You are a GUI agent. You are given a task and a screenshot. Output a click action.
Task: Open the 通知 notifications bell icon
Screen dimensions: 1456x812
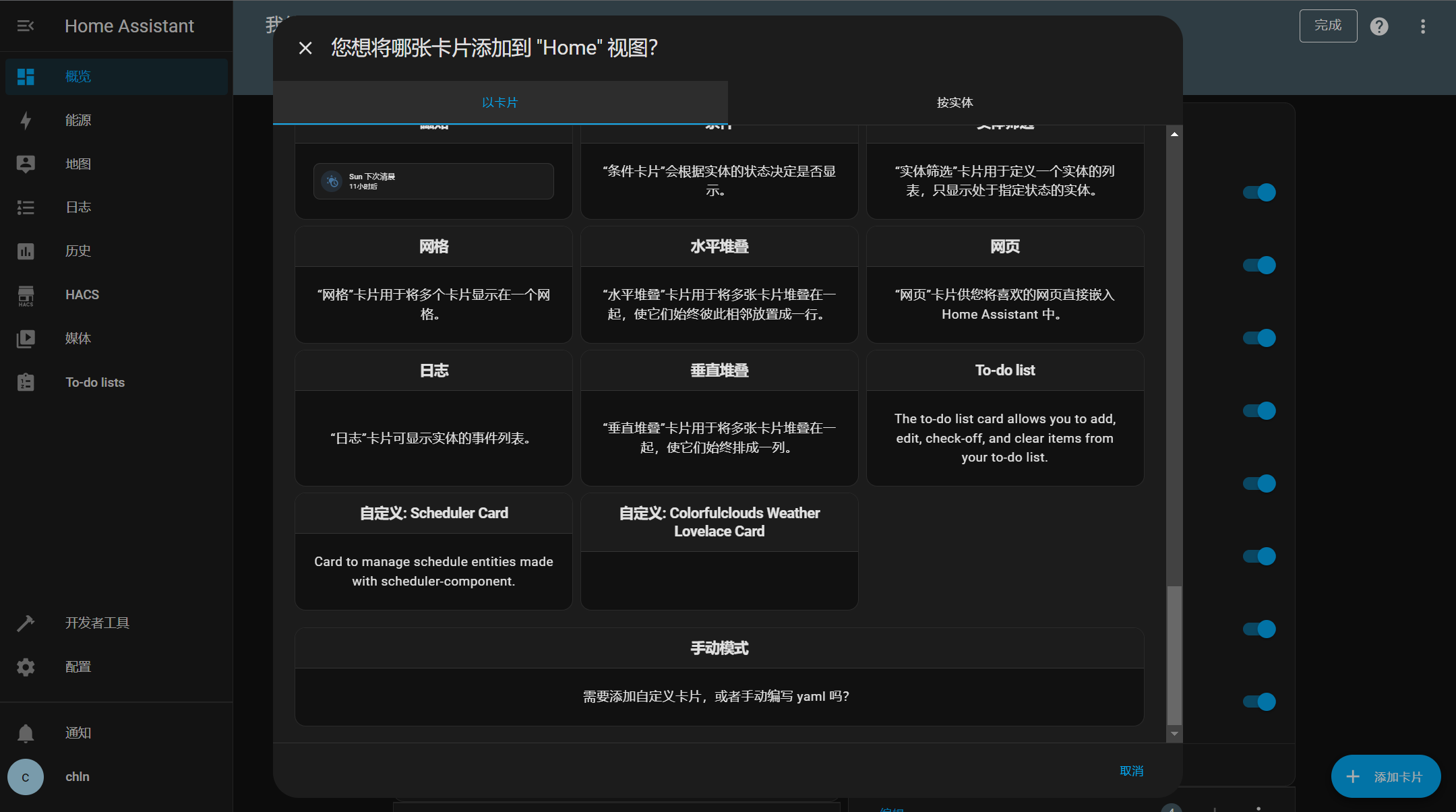click(26, 733)
